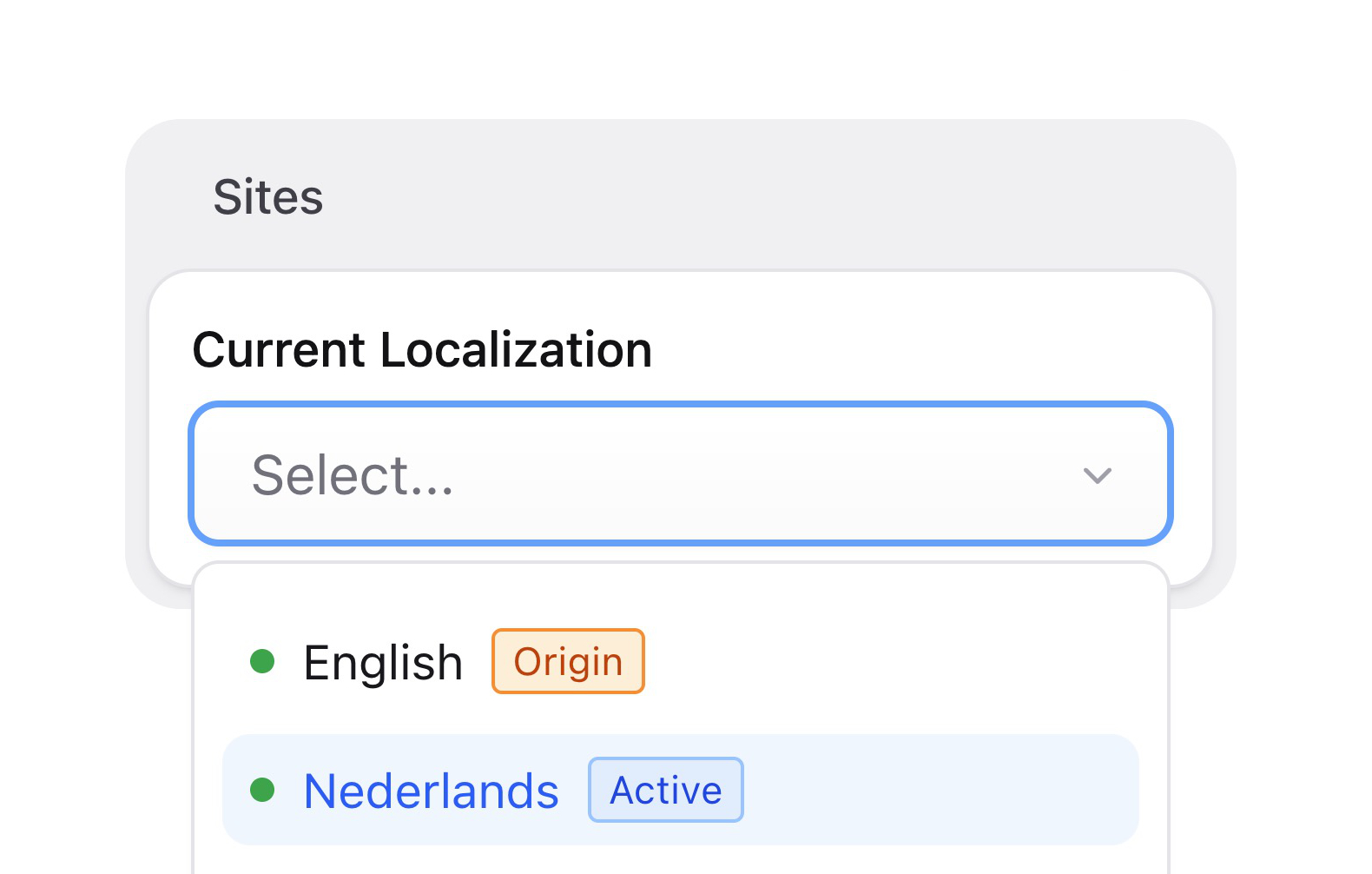
Task: Click the chevron arrow in the Select field
Action: point(1097,475)
